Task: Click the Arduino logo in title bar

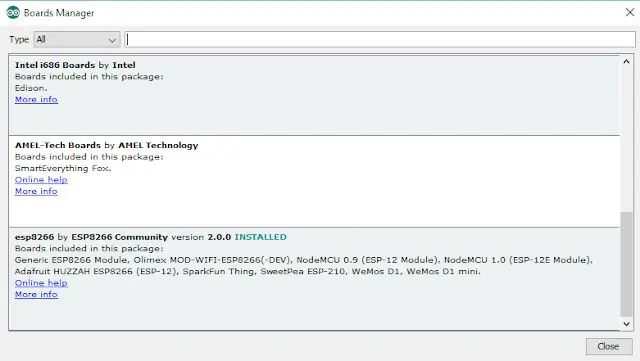Action: [13, 13]
